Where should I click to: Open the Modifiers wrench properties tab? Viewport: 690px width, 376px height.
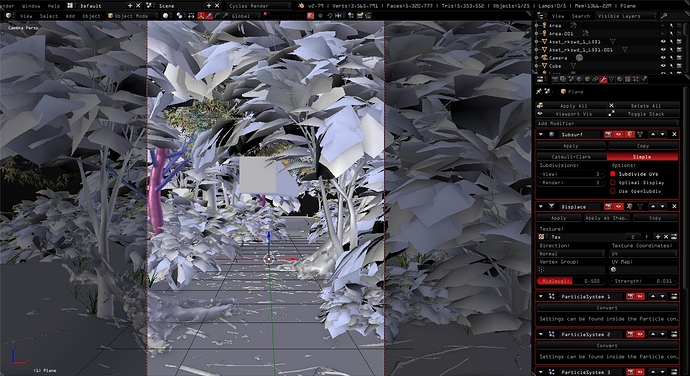coord(603,80)
